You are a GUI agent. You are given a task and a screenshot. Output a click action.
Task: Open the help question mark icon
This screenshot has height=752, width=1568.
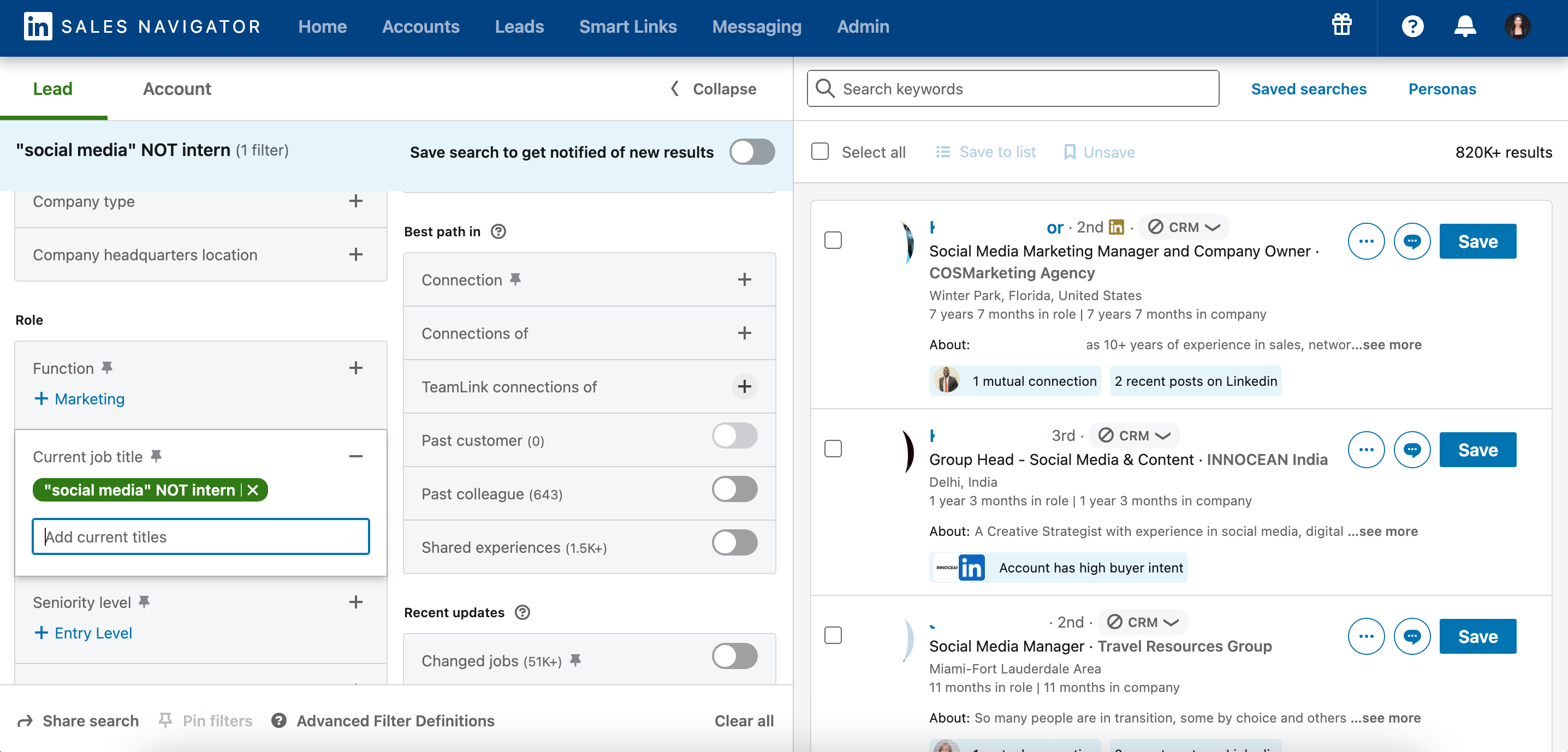pyautogui.click(x=1412, y=26)
